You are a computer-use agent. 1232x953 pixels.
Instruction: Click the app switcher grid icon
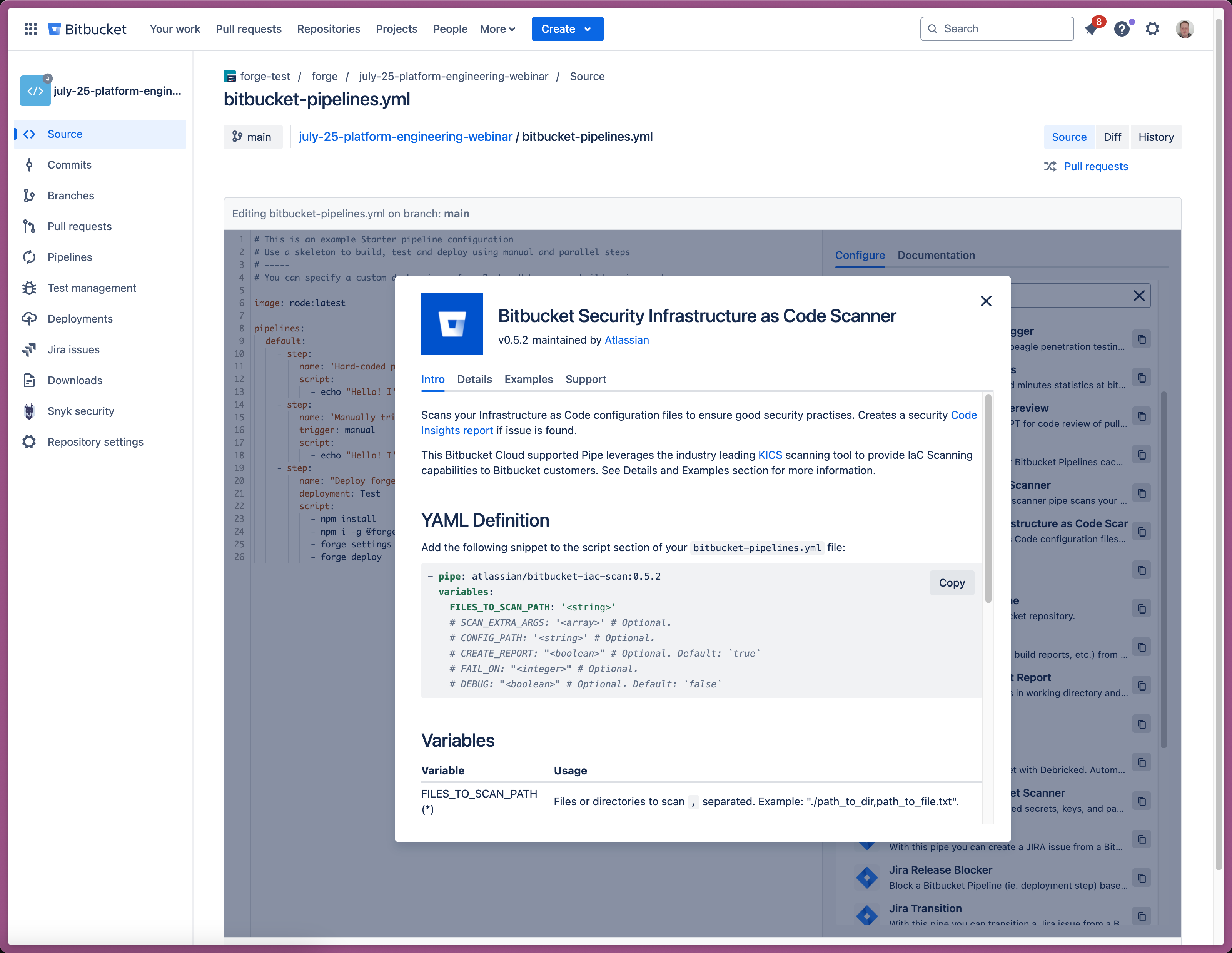(30, 29)
